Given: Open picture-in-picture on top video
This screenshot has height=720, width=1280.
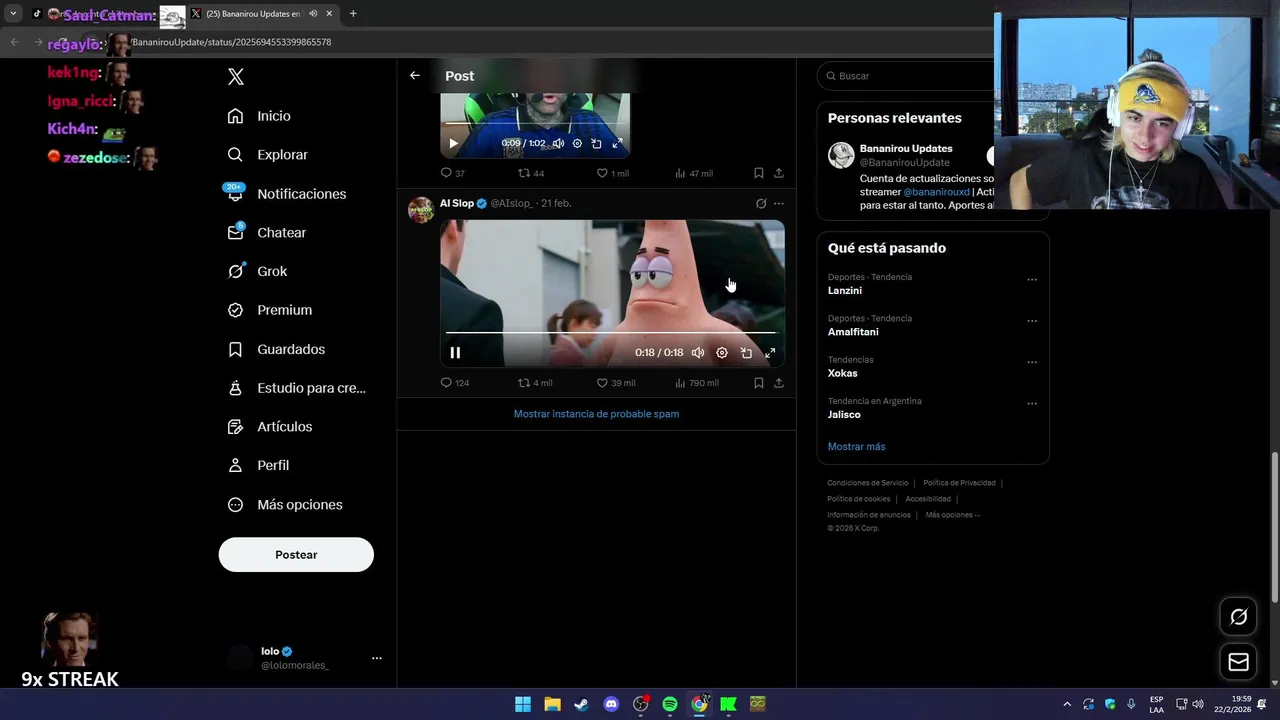Looking at the screenshot, I should click(597, 143).
